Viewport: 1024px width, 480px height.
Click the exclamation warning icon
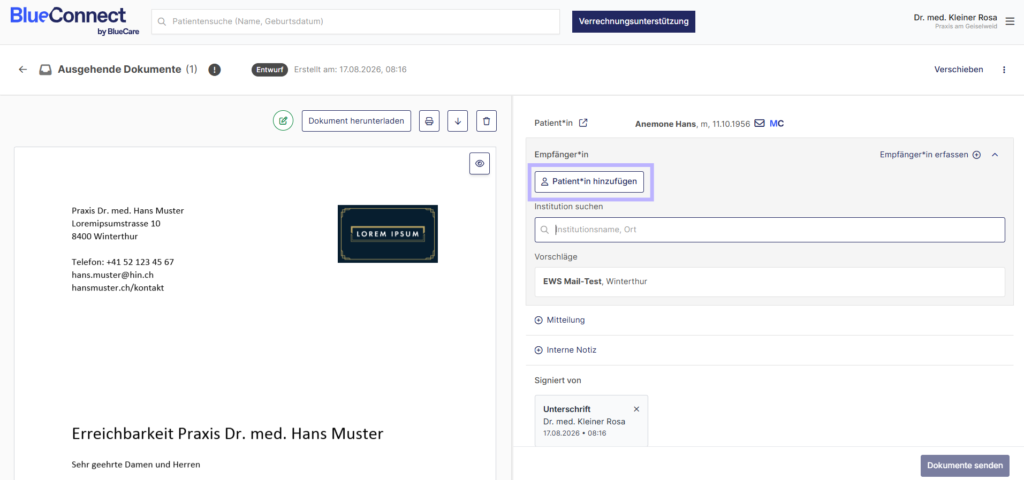click(x=214, y=70)
